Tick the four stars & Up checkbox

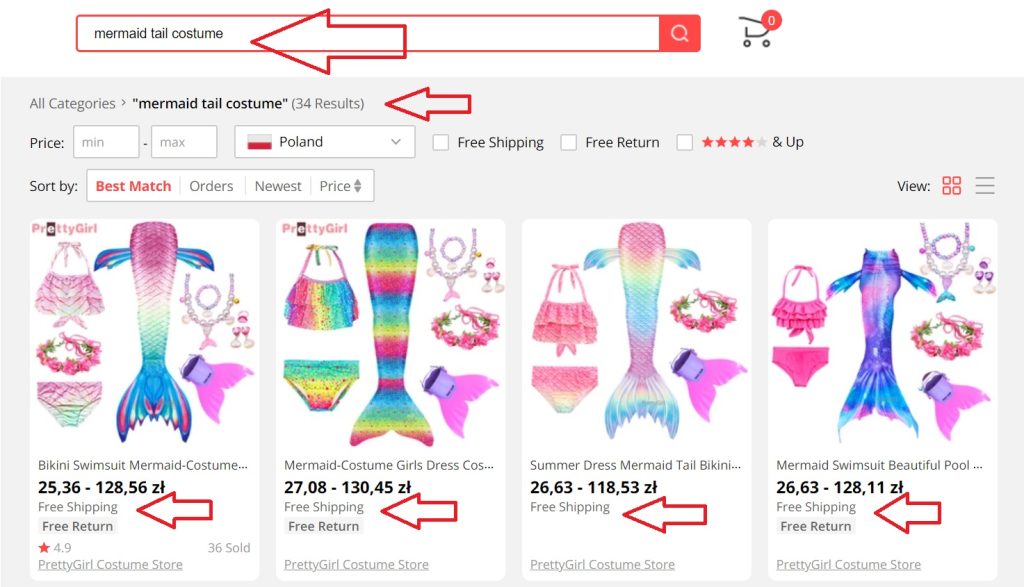coord(684,142)
